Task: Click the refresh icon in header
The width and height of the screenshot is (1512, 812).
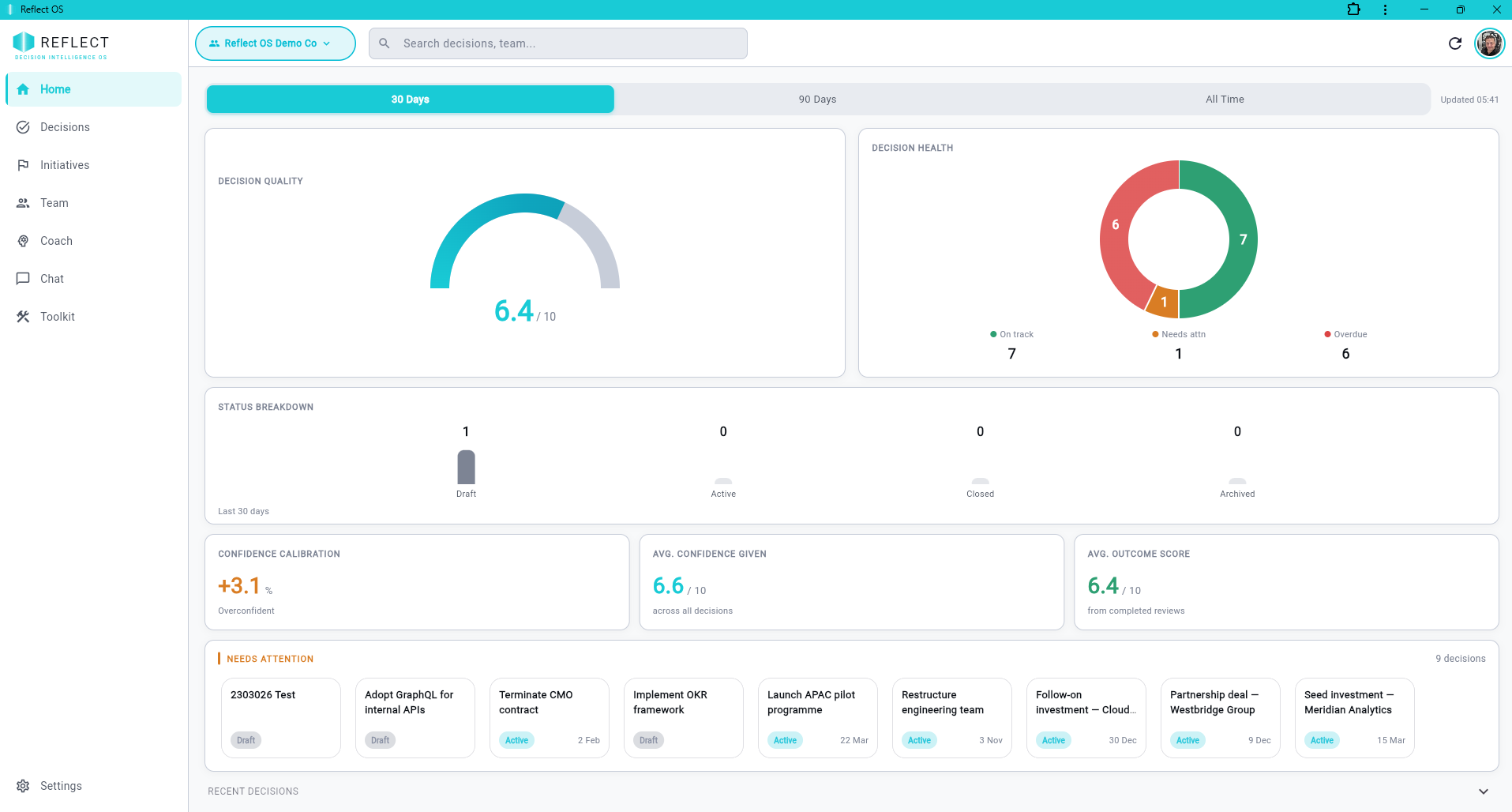Action: tap(1455, 43)
